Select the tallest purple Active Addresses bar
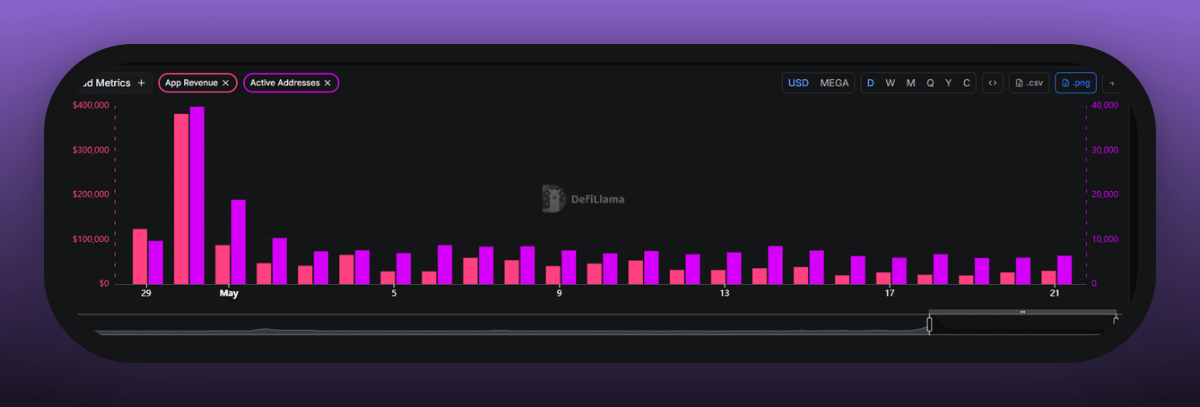This screenshot has height=407, width=1200. pyautogui.click(x=197, y=195)
